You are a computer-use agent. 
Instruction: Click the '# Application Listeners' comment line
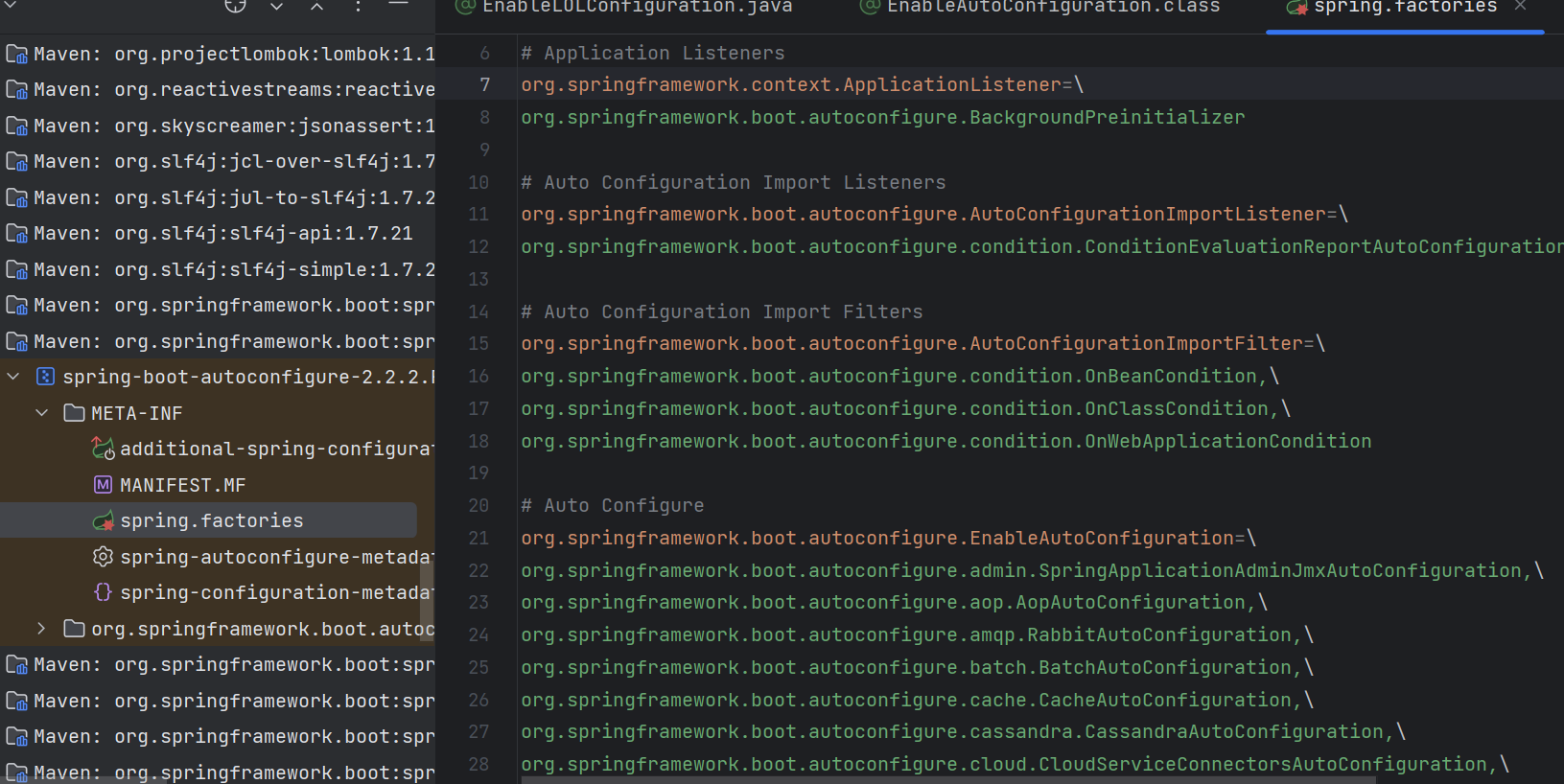(652, 53)
